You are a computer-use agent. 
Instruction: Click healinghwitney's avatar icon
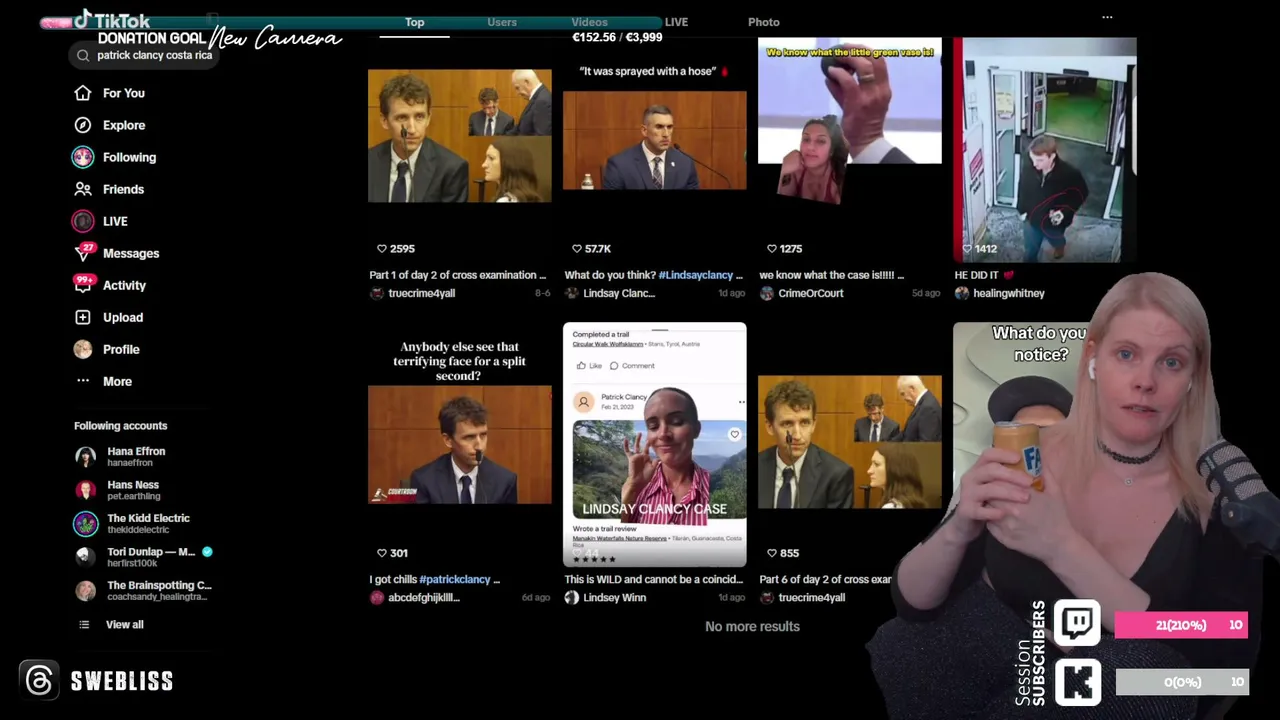click(961, 293)
